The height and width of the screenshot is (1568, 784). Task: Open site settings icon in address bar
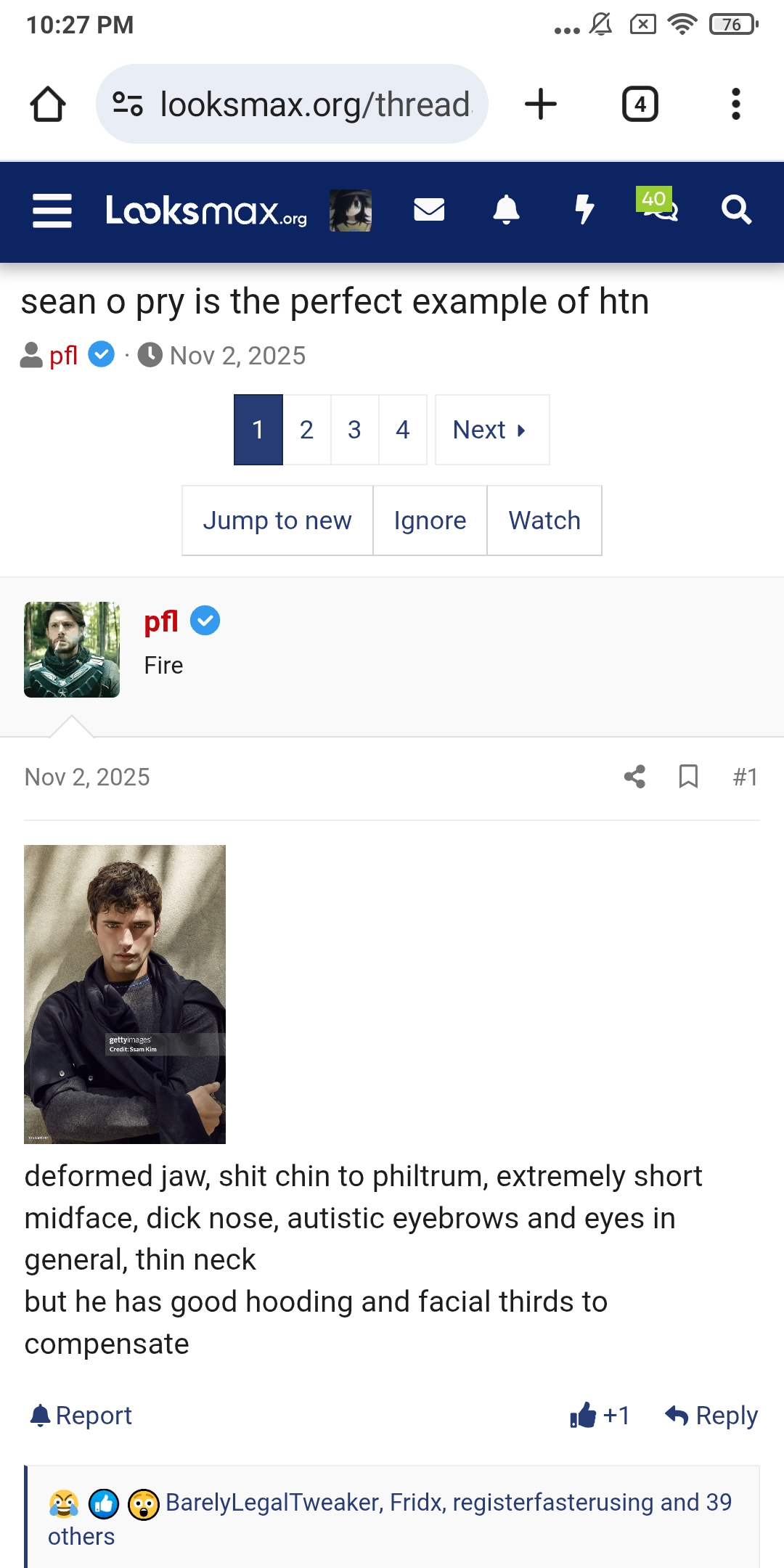(x=128, y=104)
